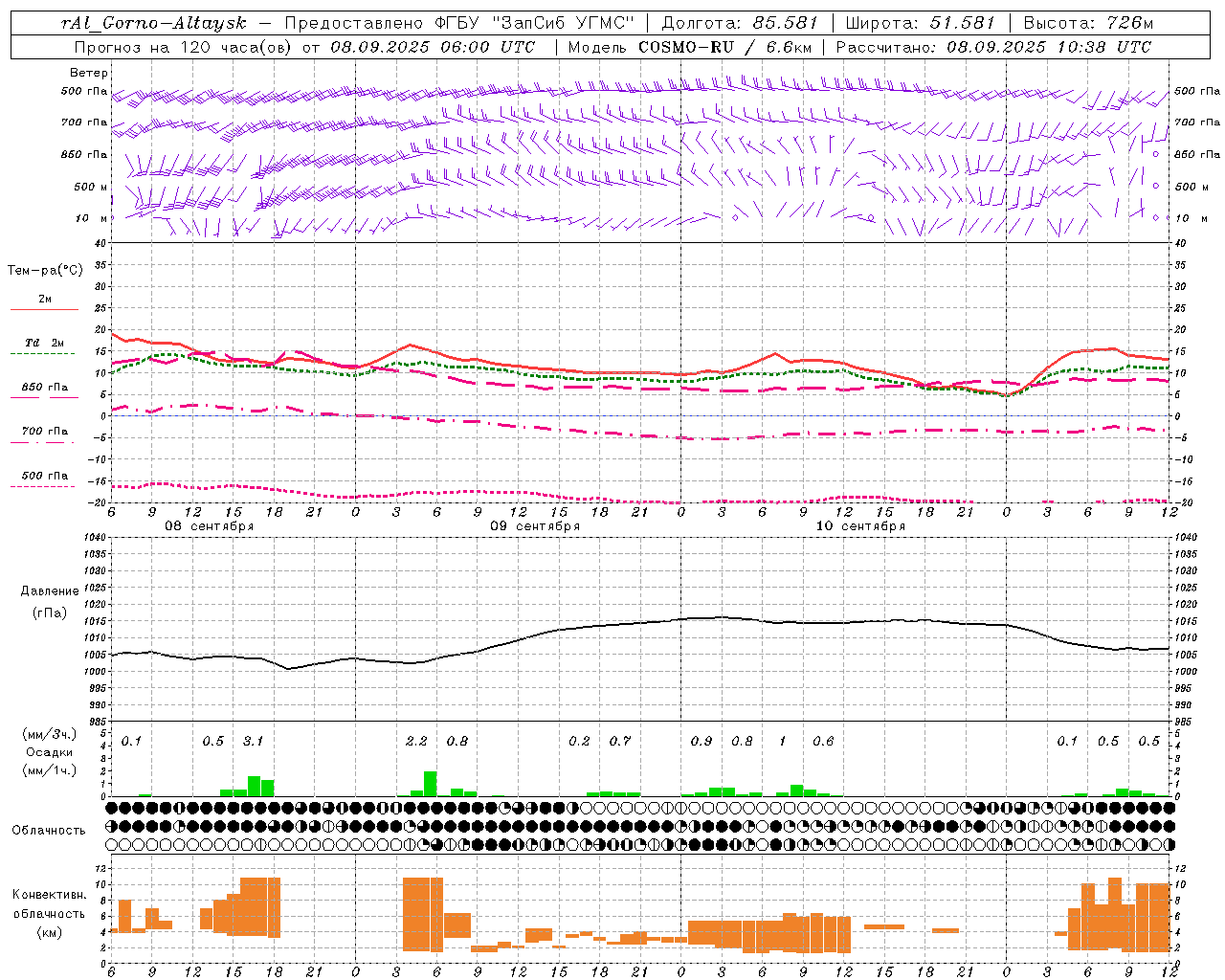
Task: Click the Конвективн. облачность label
Action: pyautogui.click(x=49, y=914)
